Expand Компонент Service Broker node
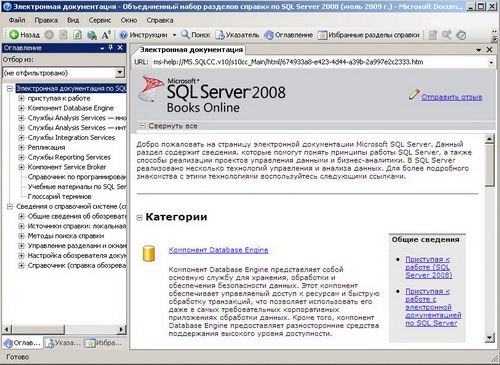This screenshot has height=365, width=500. pyautogui.click(x=21, y=167)
